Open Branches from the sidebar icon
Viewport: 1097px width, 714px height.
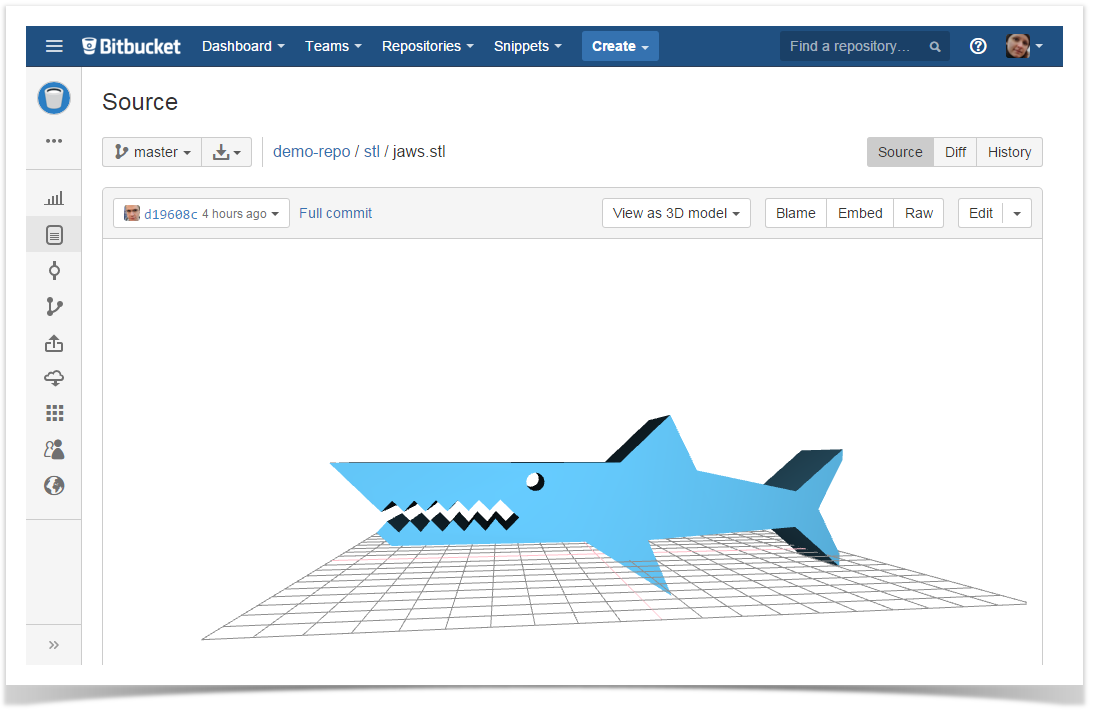pyautogui.click(x=54, y=307)
